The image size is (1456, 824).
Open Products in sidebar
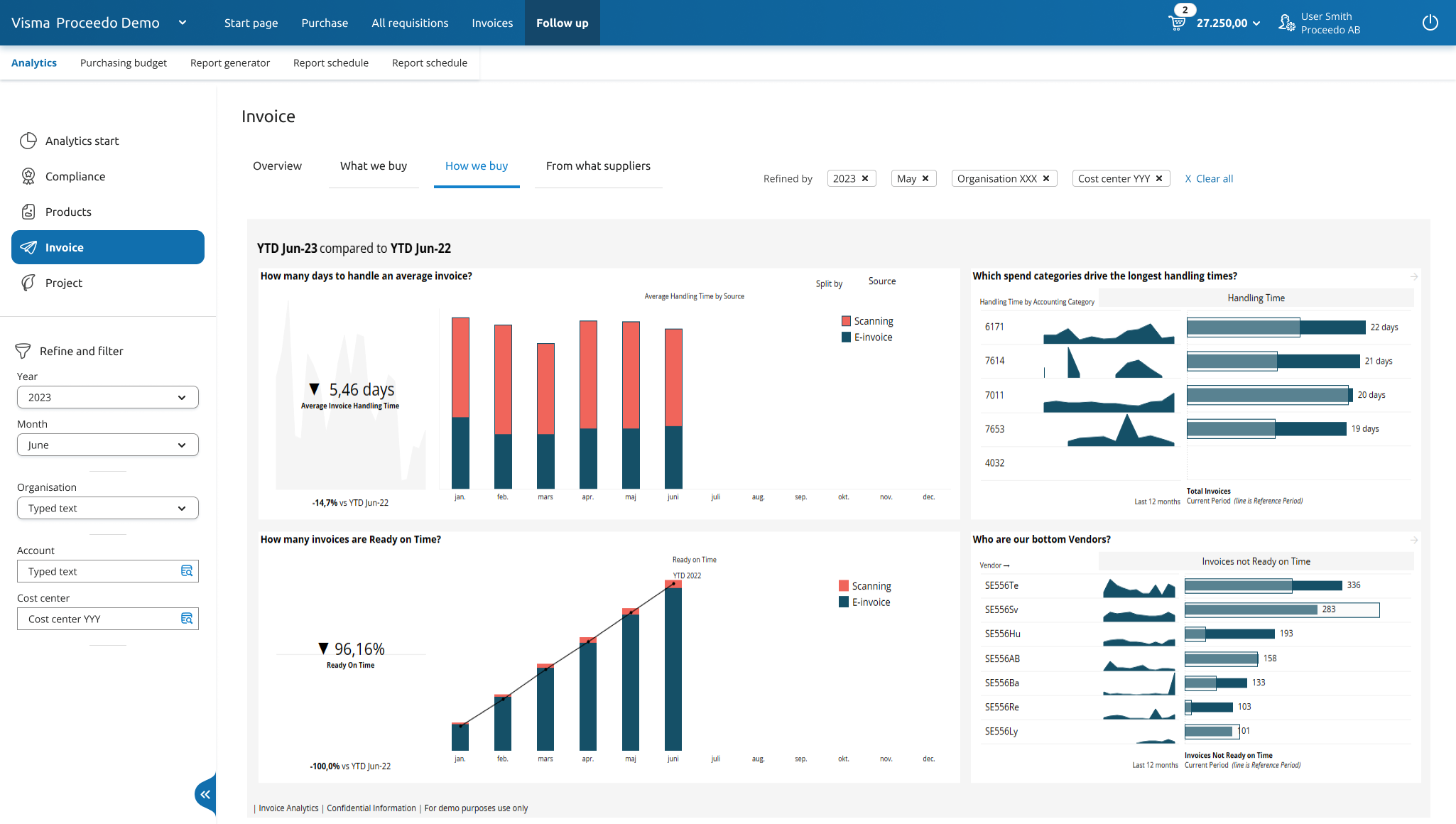coord(68,212)
